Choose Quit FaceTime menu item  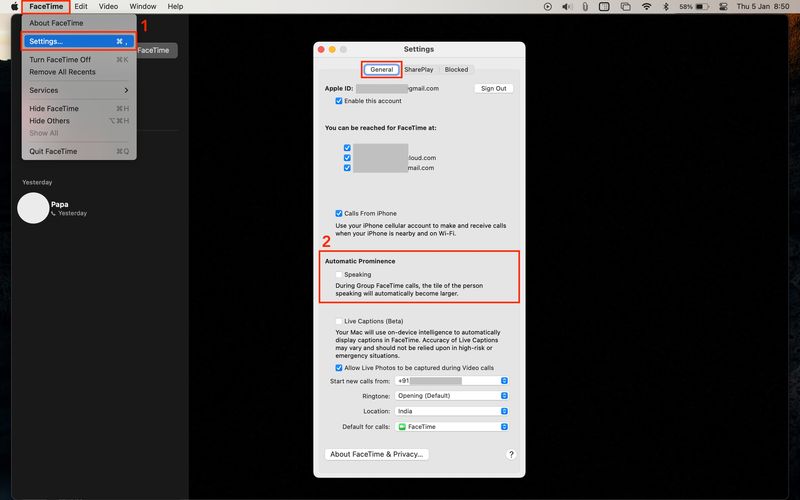(79, 152)
